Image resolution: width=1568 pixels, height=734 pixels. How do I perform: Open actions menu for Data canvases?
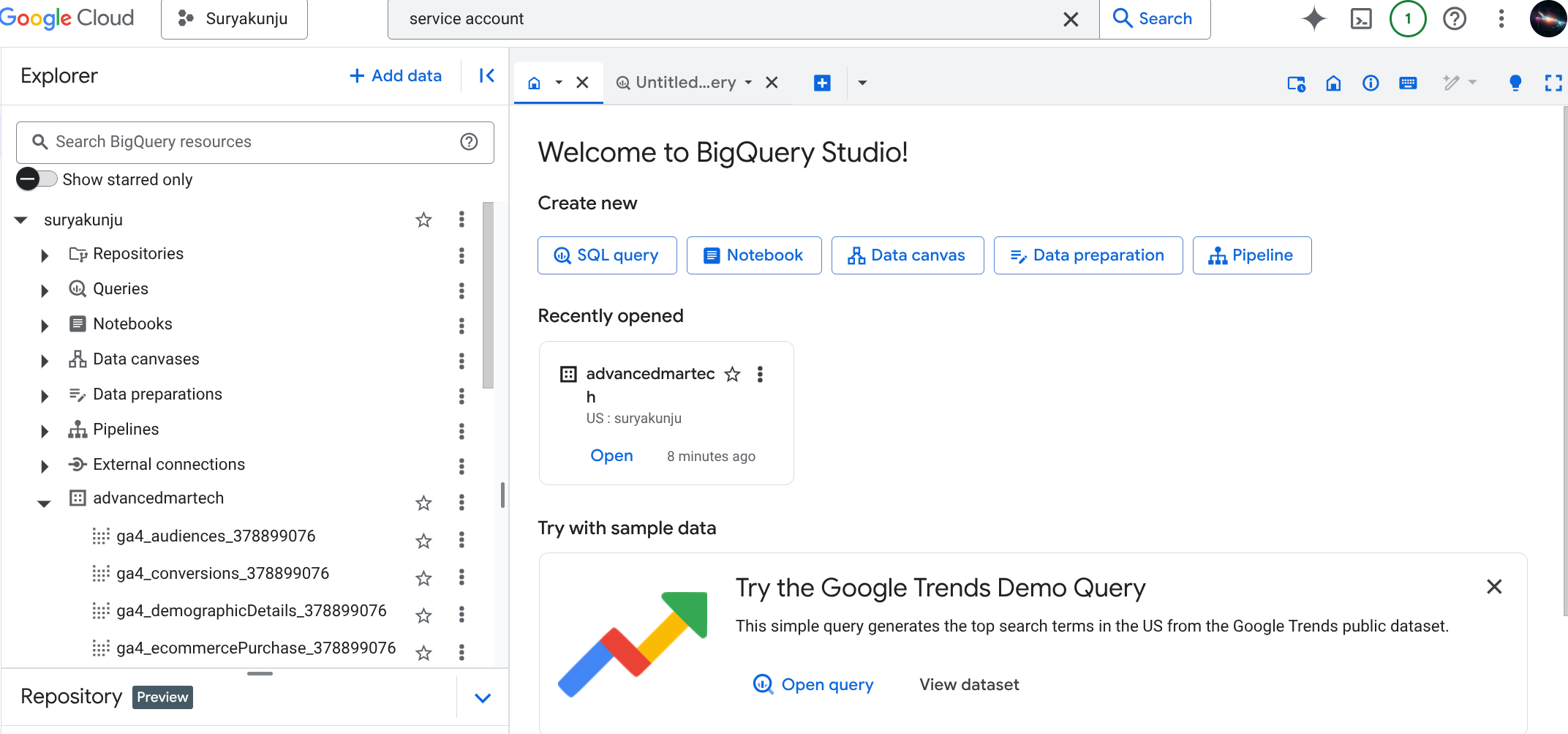pyautogui.click(x=461, y=361)
